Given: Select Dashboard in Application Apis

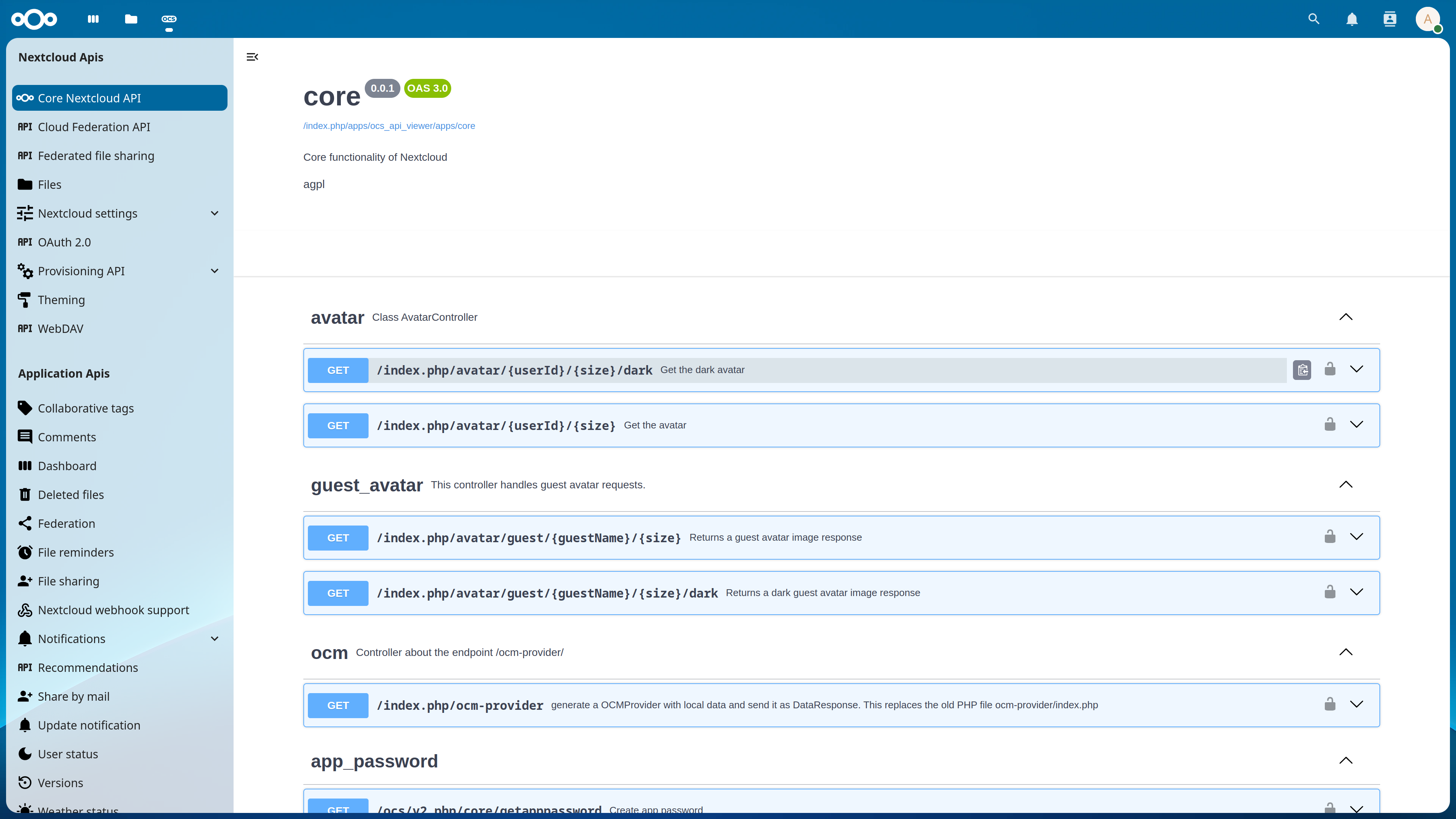Looking at the screenshot, I should [x=120, y=466].
